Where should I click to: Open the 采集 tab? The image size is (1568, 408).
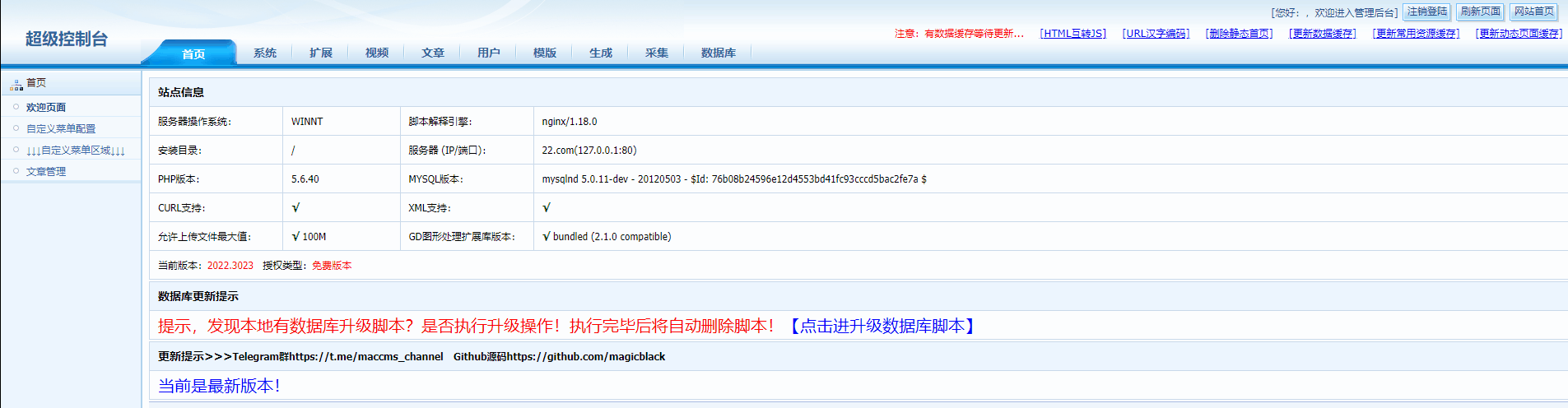(x=657, y=53)
